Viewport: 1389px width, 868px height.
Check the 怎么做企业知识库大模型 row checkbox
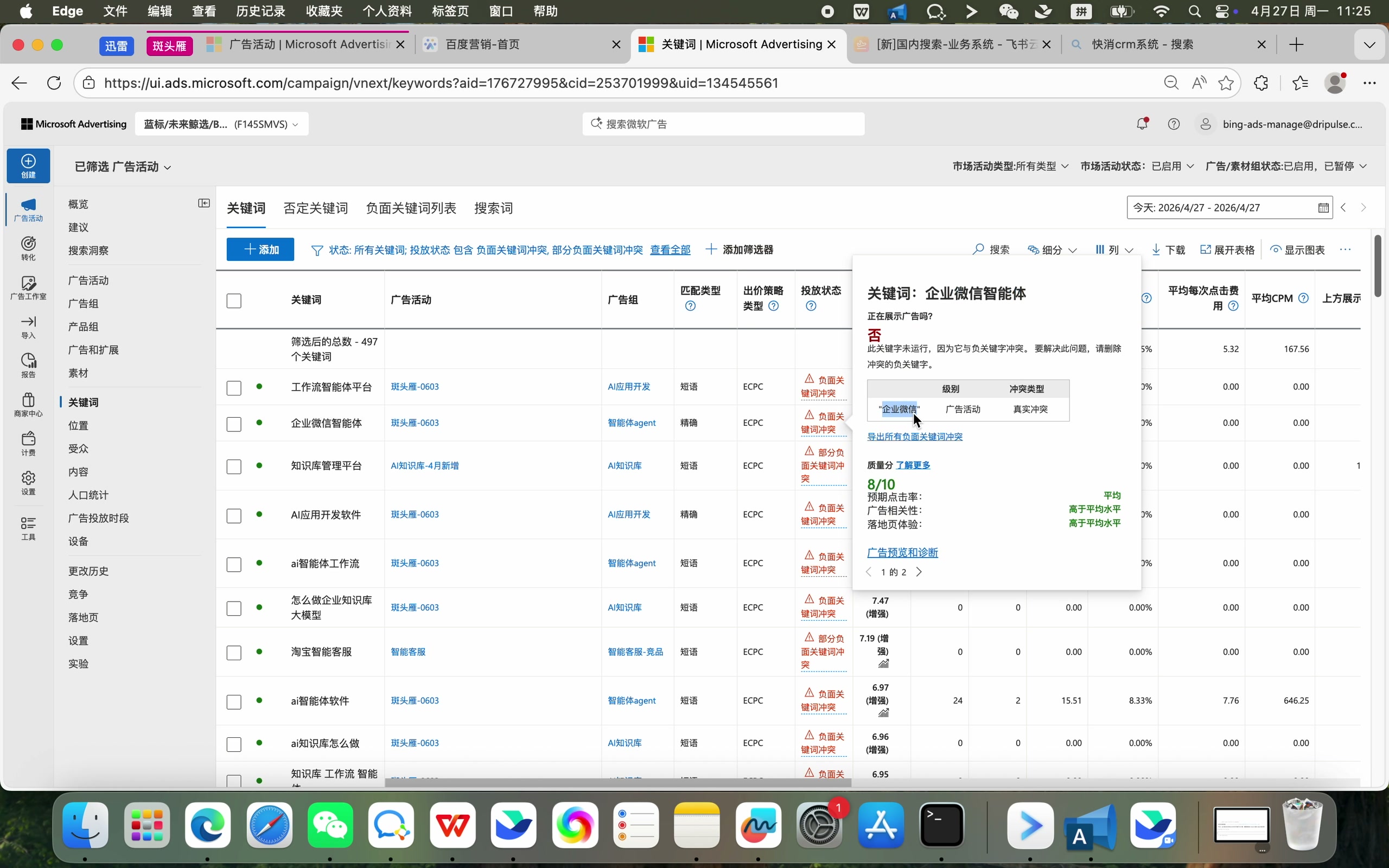pos(234,609)
